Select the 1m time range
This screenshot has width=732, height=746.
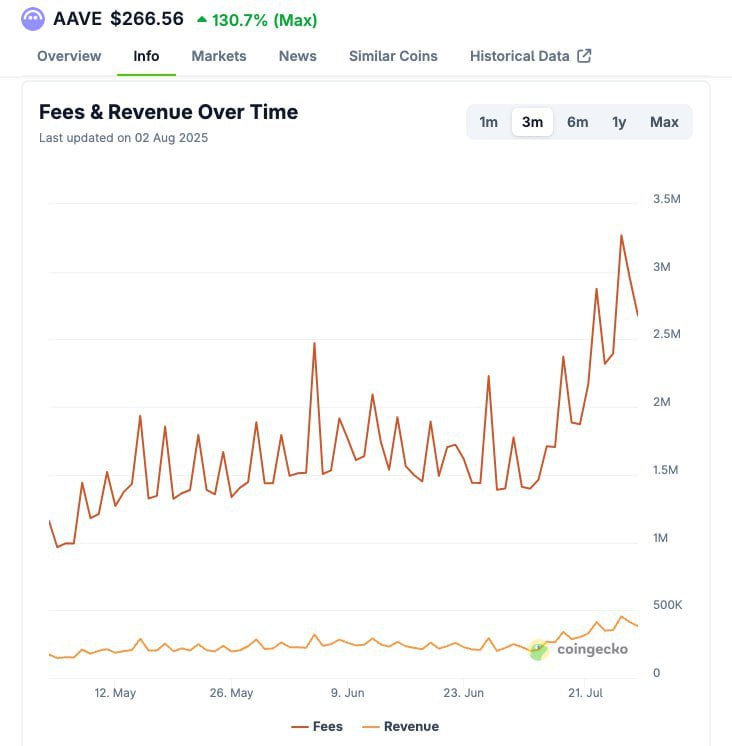pyautogui.click(x=488, y=122)
